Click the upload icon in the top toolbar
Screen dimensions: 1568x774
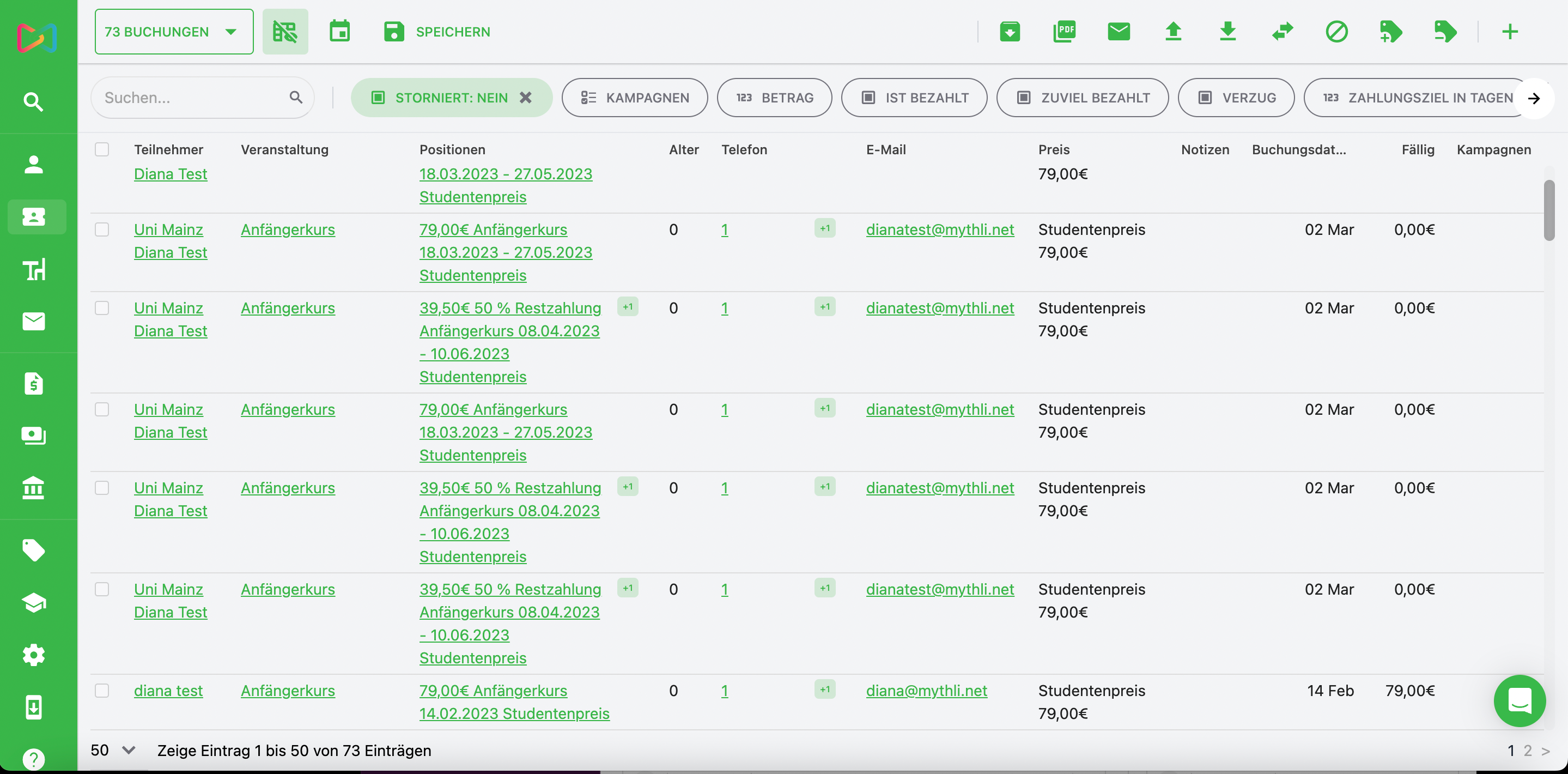pyautogui.click(x=1174, y=32)
